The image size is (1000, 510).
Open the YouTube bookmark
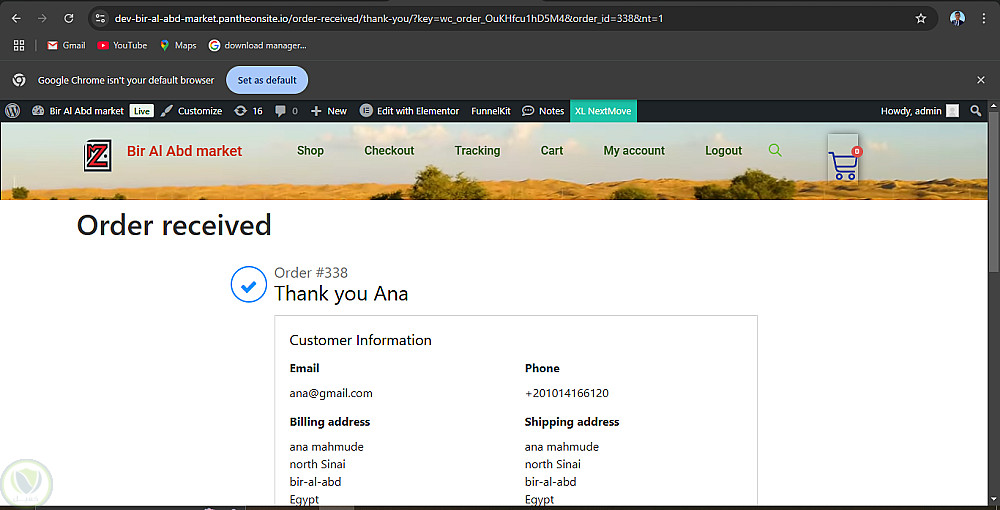point(122,45)
